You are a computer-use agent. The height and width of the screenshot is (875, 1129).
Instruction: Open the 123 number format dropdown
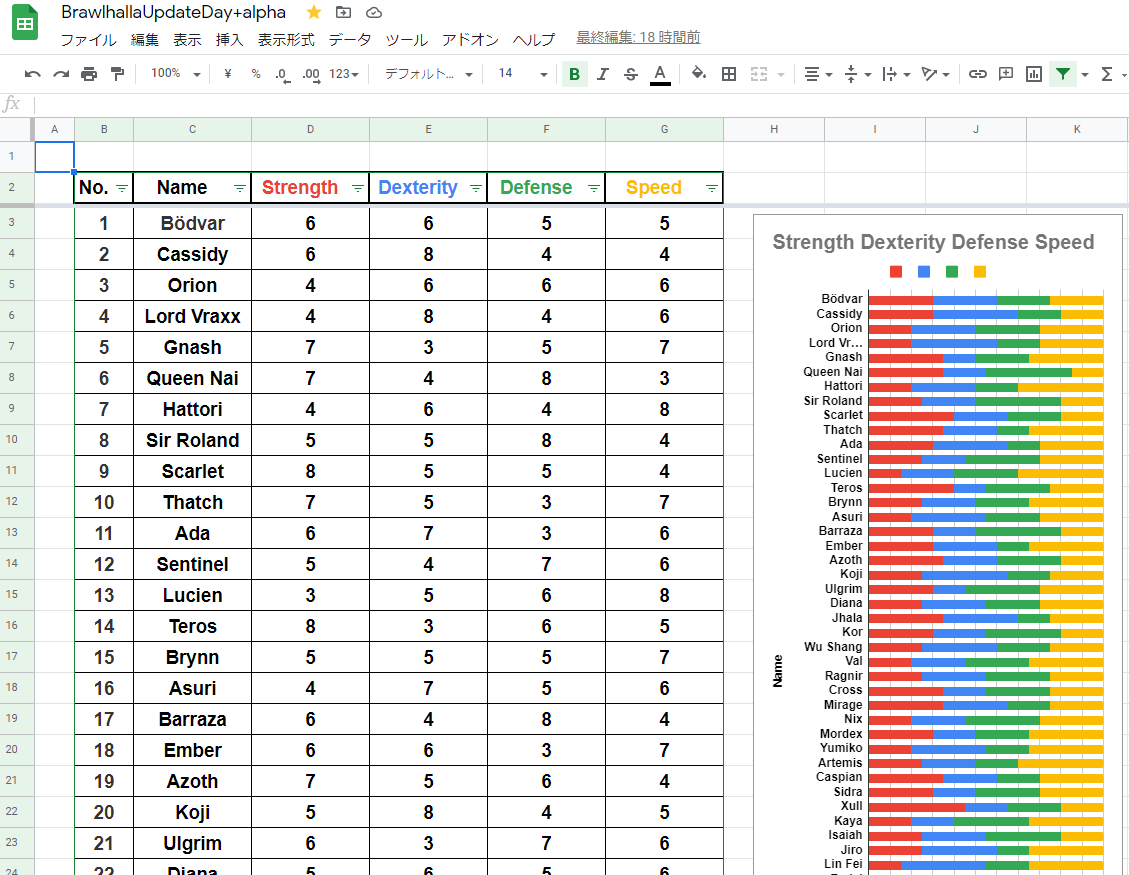pos(344,73)
